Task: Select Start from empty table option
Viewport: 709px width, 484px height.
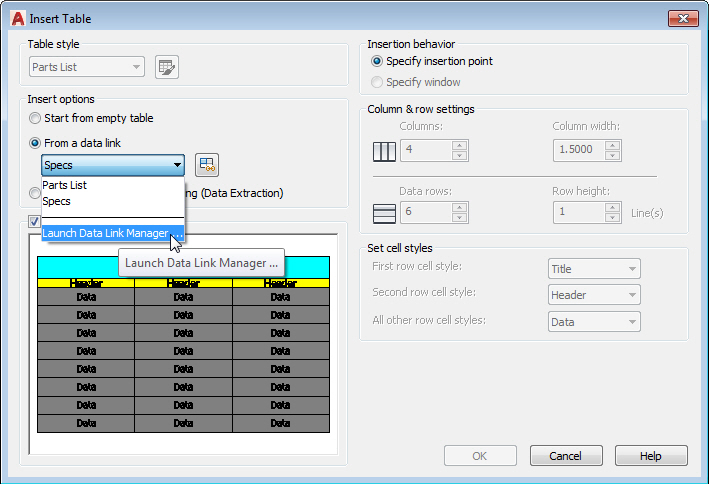Action: [x=91, y=118]
